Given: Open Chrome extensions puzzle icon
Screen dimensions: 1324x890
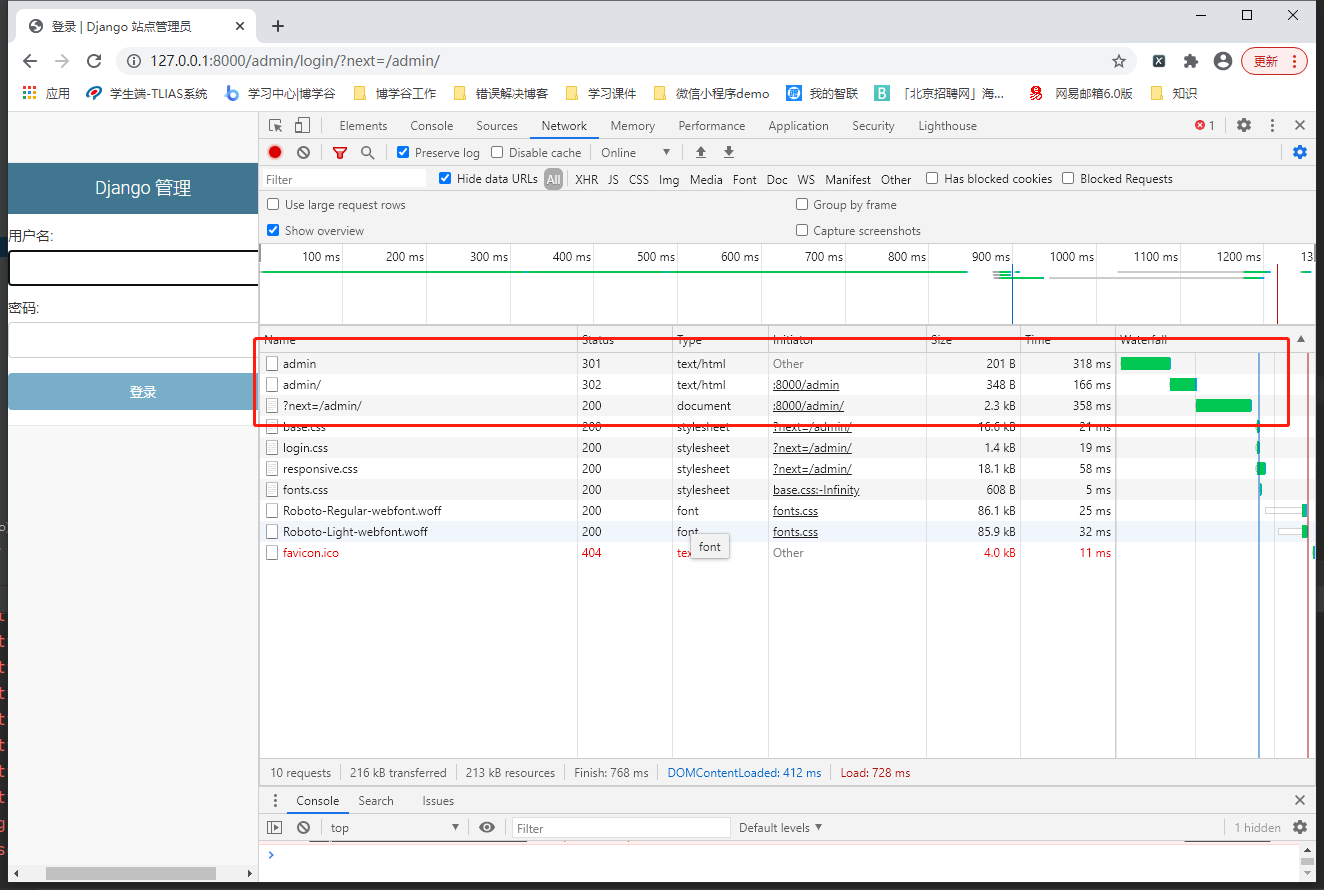Looking at the screenshot, I should (1190, 61).
